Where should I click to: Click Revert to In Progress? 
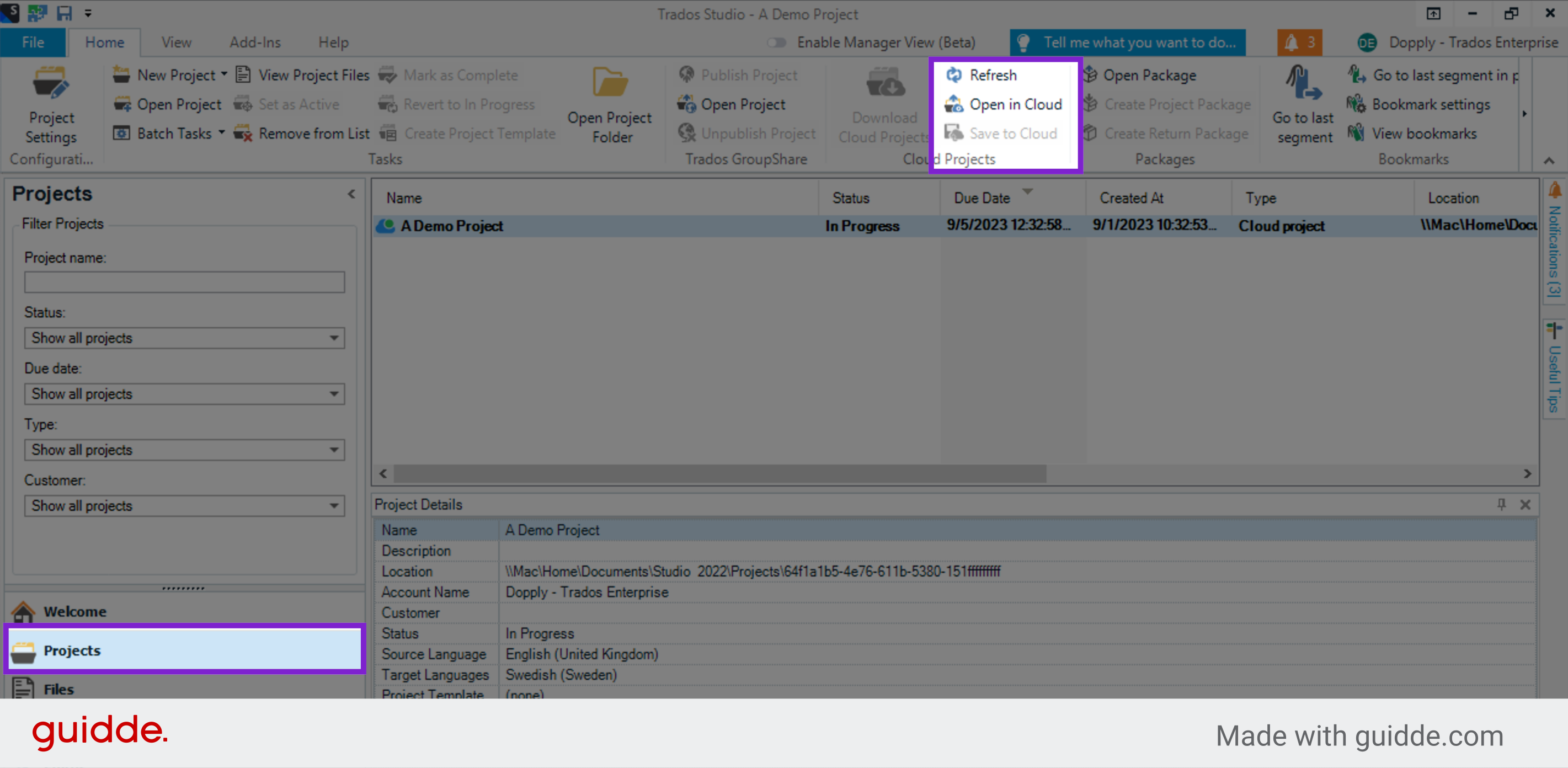point(456,104)
